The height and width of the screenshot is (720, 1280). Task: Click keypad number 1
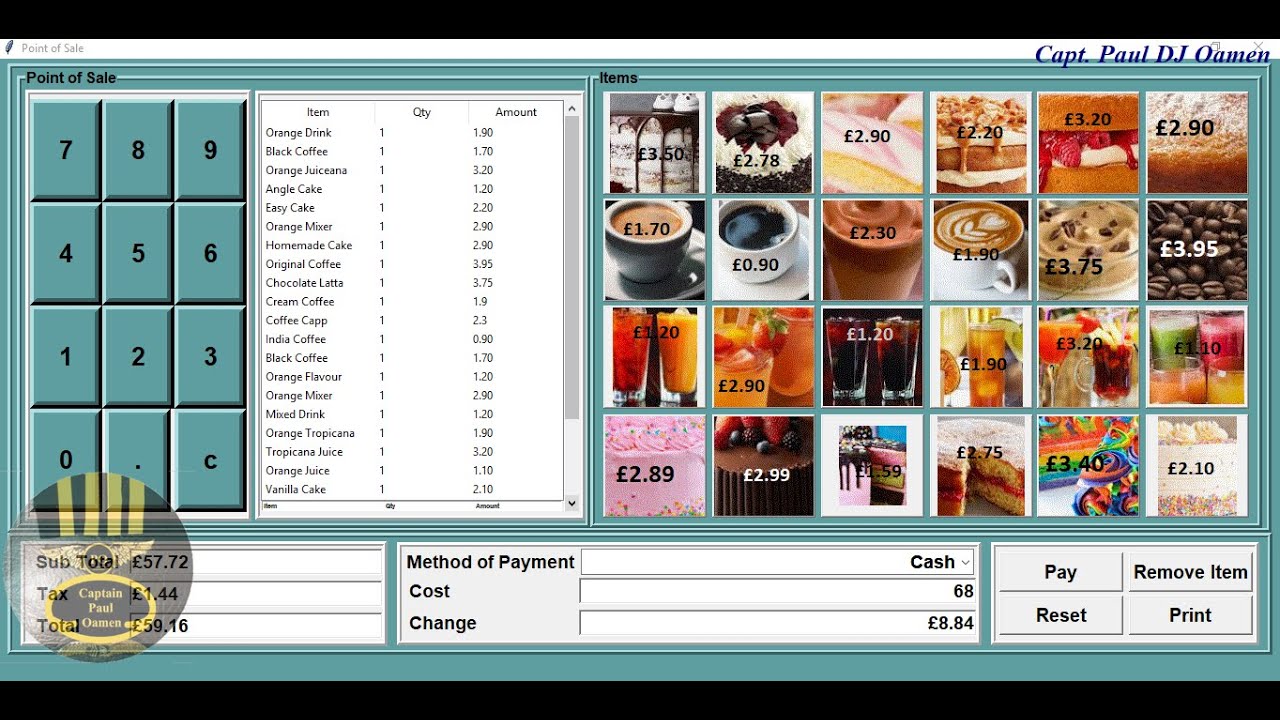click(66, 356)
